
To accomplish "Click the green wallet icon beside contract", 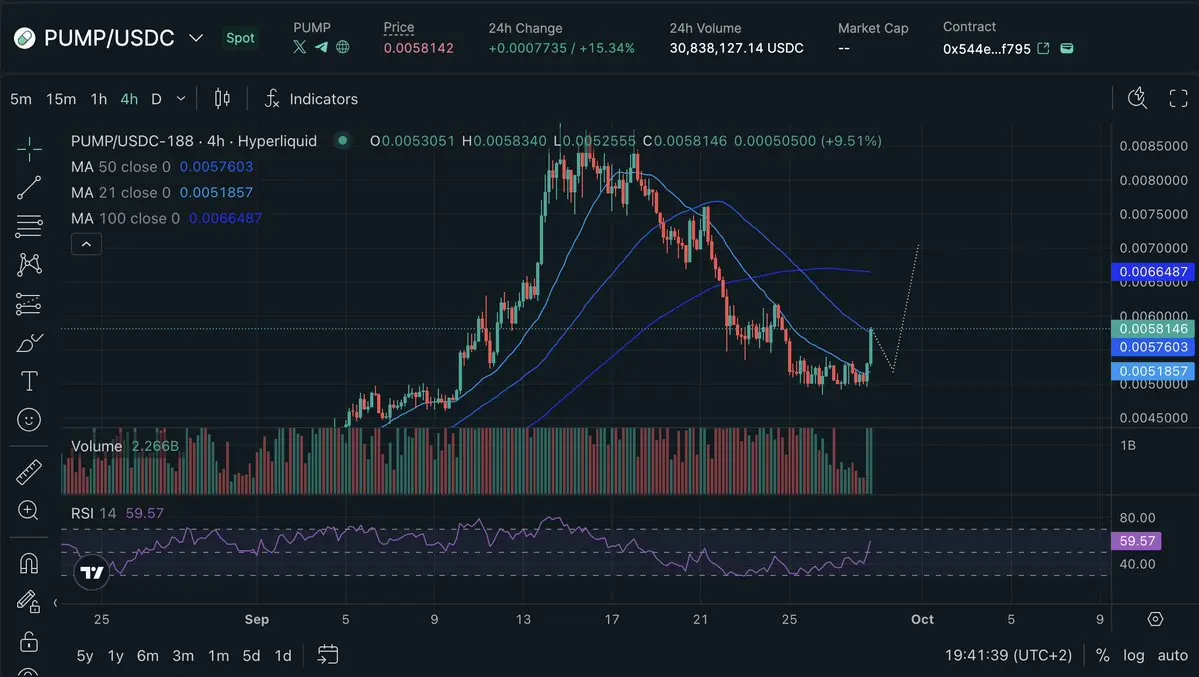I will coord(1067,48).
